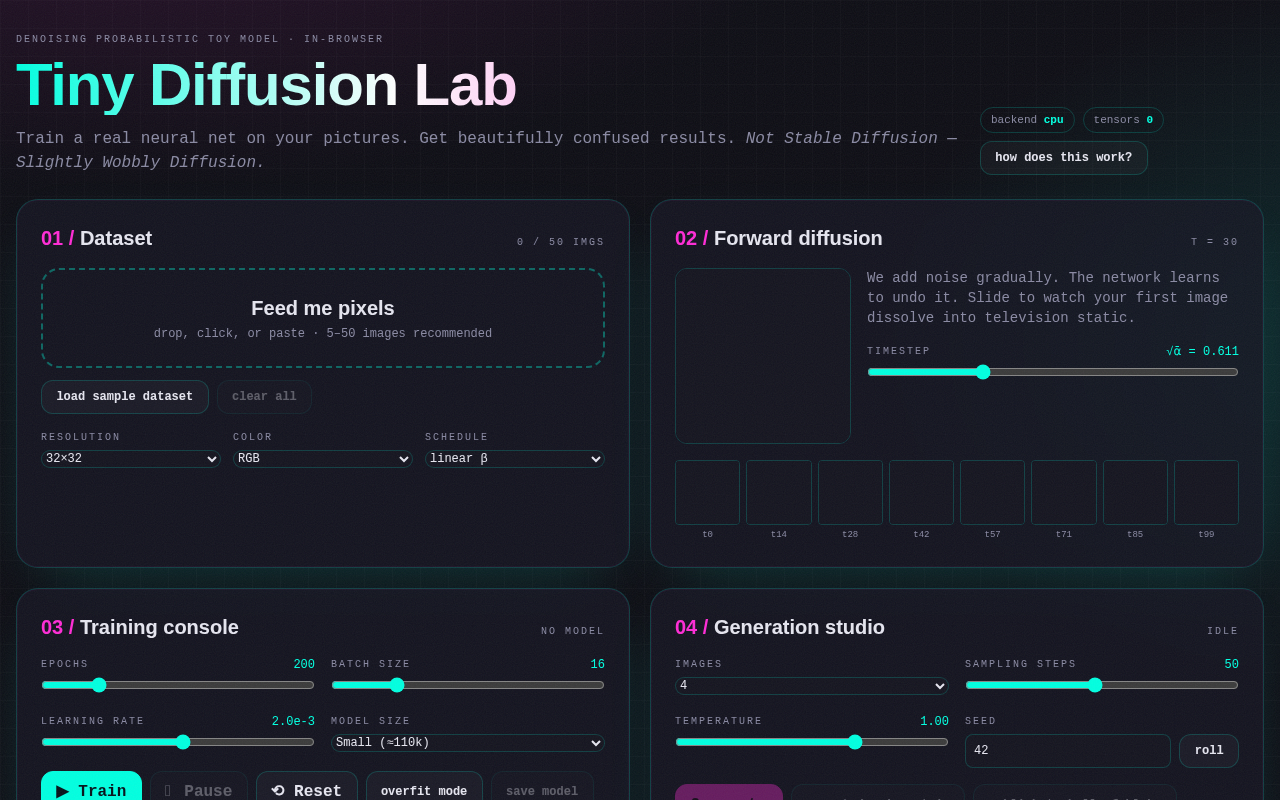Open the 'how does this work?' help
The image size is (1280, 800).
pos(1064,158)
